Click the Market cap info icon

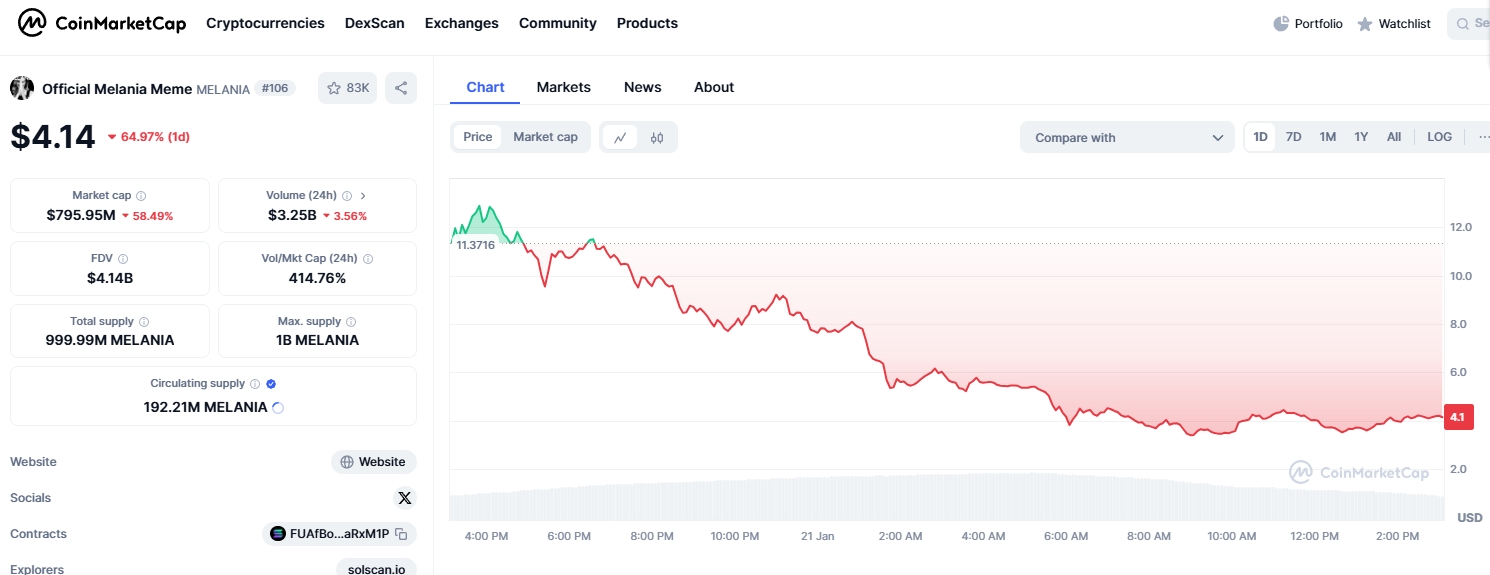(141, 196)
